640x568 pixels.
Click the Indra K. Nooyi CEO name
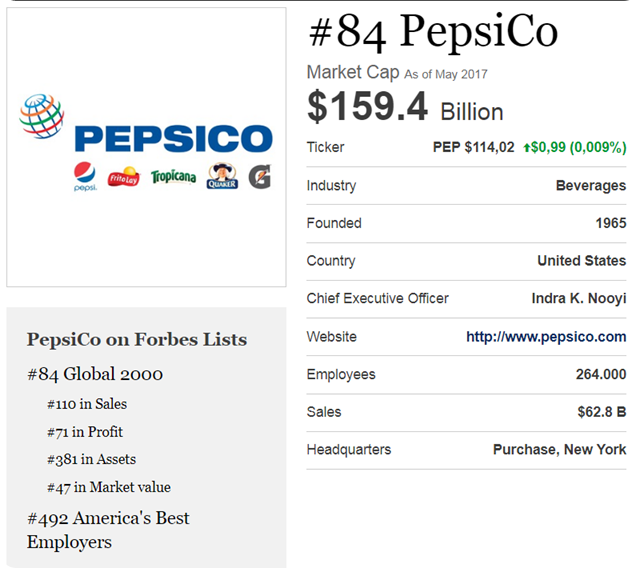[x=579, y=299]
